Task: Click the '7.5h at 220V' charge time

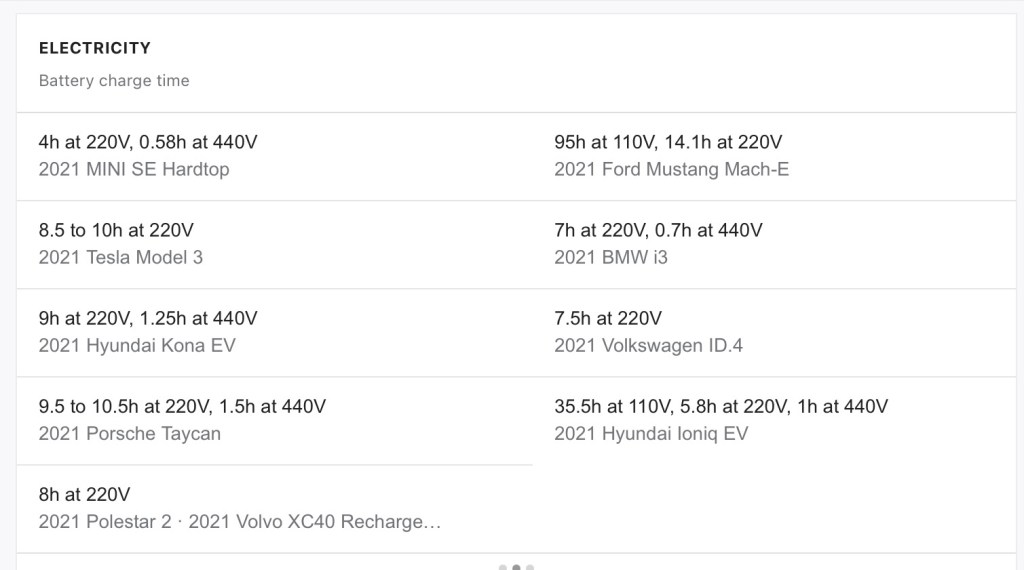Action: [608, 319]
